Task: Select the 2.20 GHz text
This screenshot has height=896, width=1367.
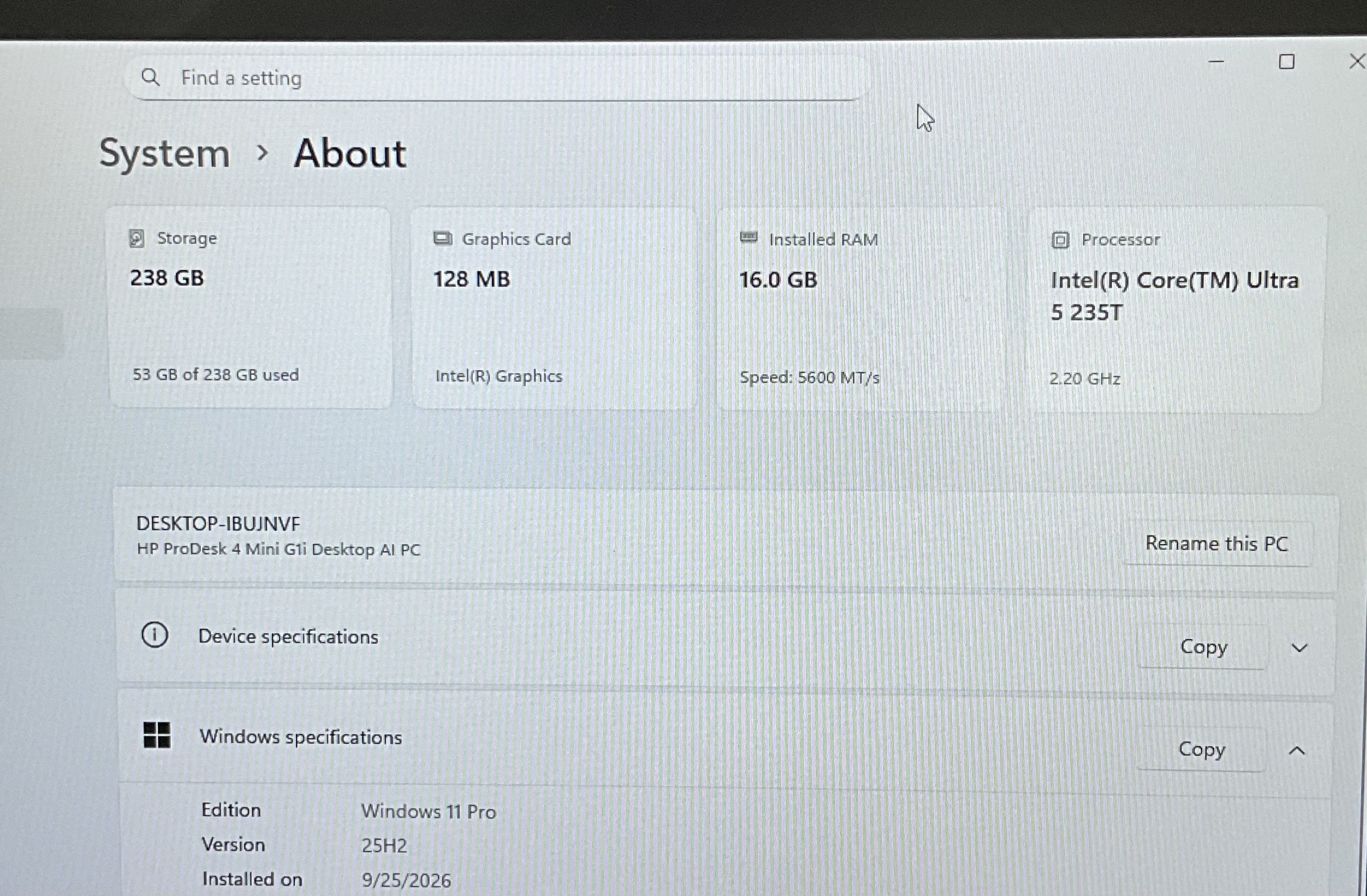Action: (x=1085, y=378)
